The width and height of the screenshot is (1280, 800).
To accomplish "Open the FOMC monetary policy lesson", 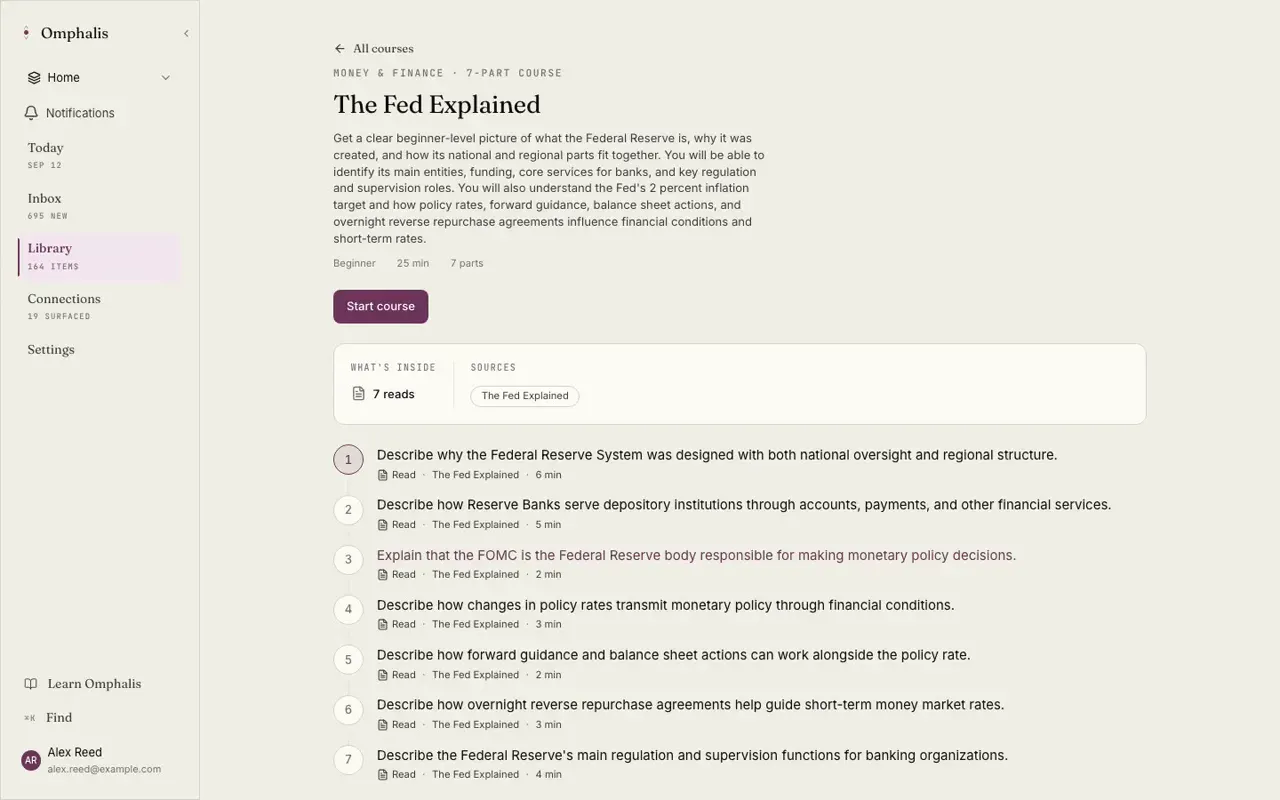I will [x=696, y=555].
